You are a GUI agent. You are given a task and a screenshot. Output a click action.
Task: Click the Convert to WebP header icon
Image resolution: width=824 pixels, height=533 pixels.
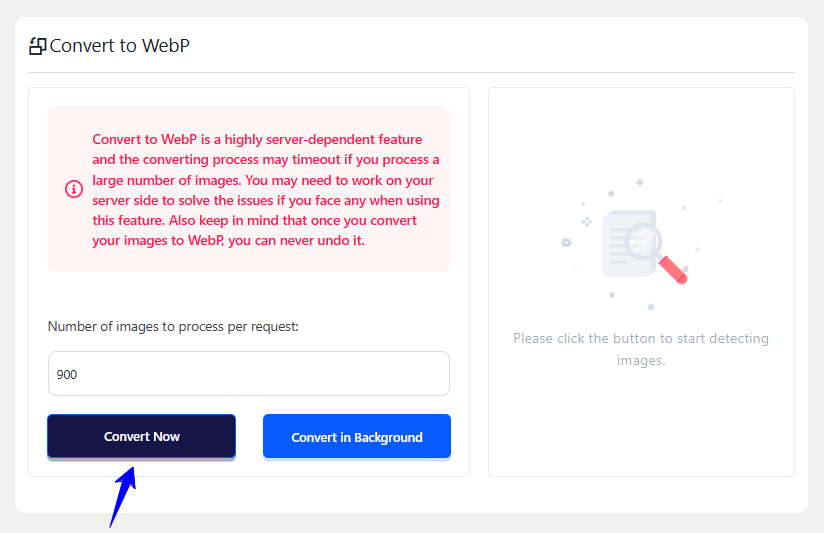point(38,45)
